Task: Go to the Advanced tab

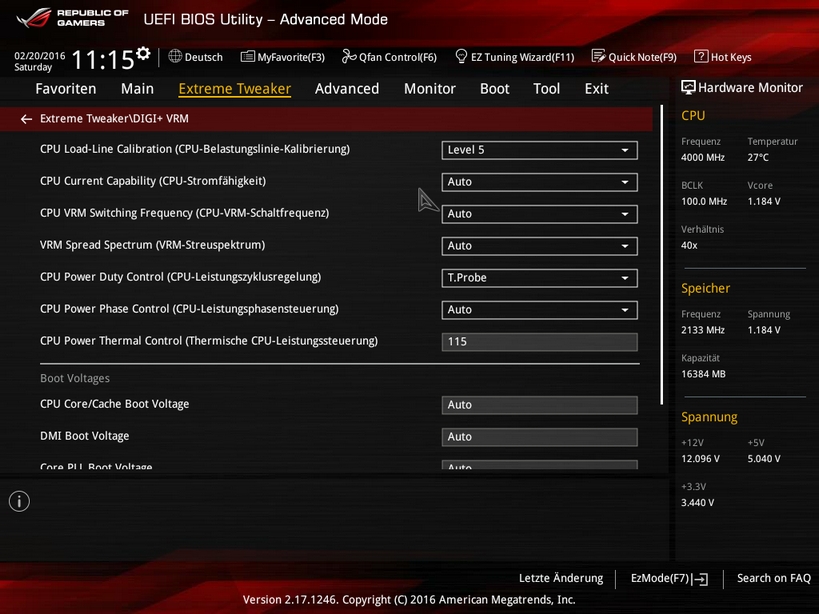Action: 347,89
